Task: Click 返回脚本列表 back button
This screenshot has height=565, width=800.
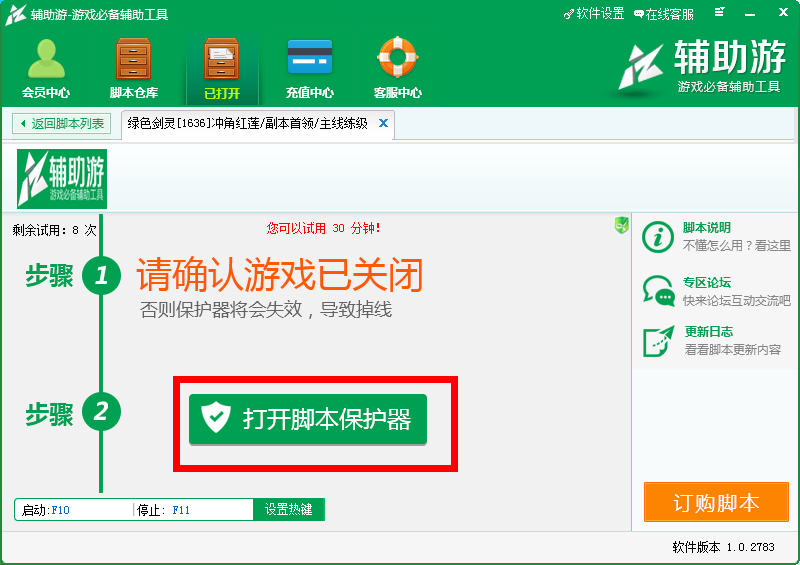Action: tap(62, 124)
